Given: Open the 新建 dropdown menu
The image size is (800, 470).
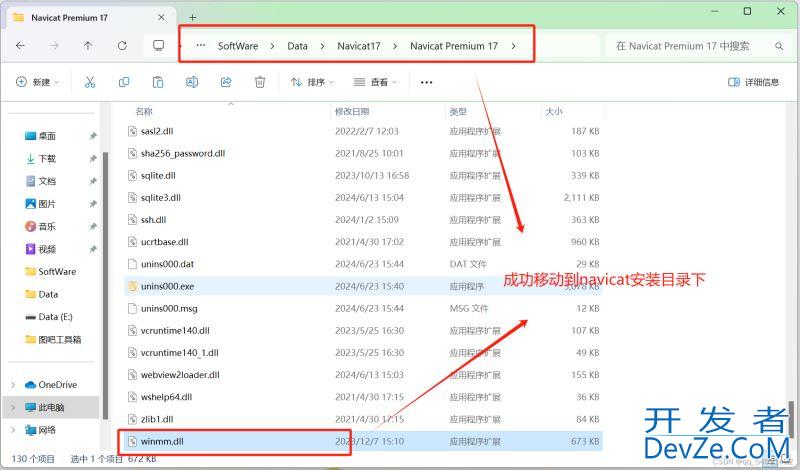Looking at the screenshot, I should pos(38,82).
